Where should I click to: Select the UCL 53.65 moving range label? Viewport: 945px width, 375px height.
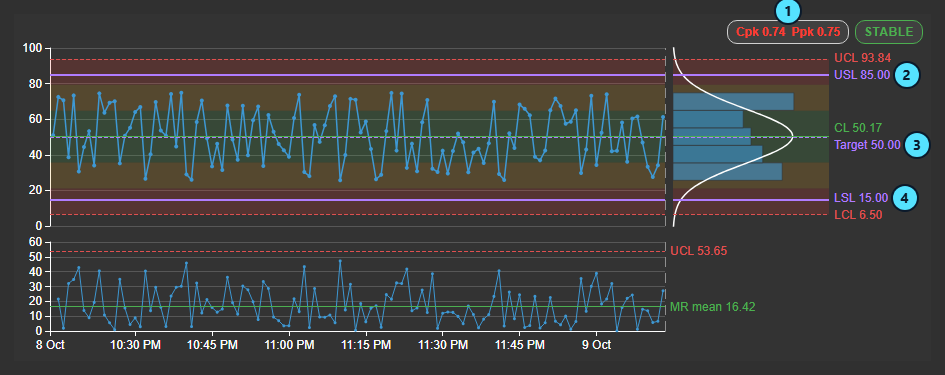pyautogui.click(x=699, y=251)
